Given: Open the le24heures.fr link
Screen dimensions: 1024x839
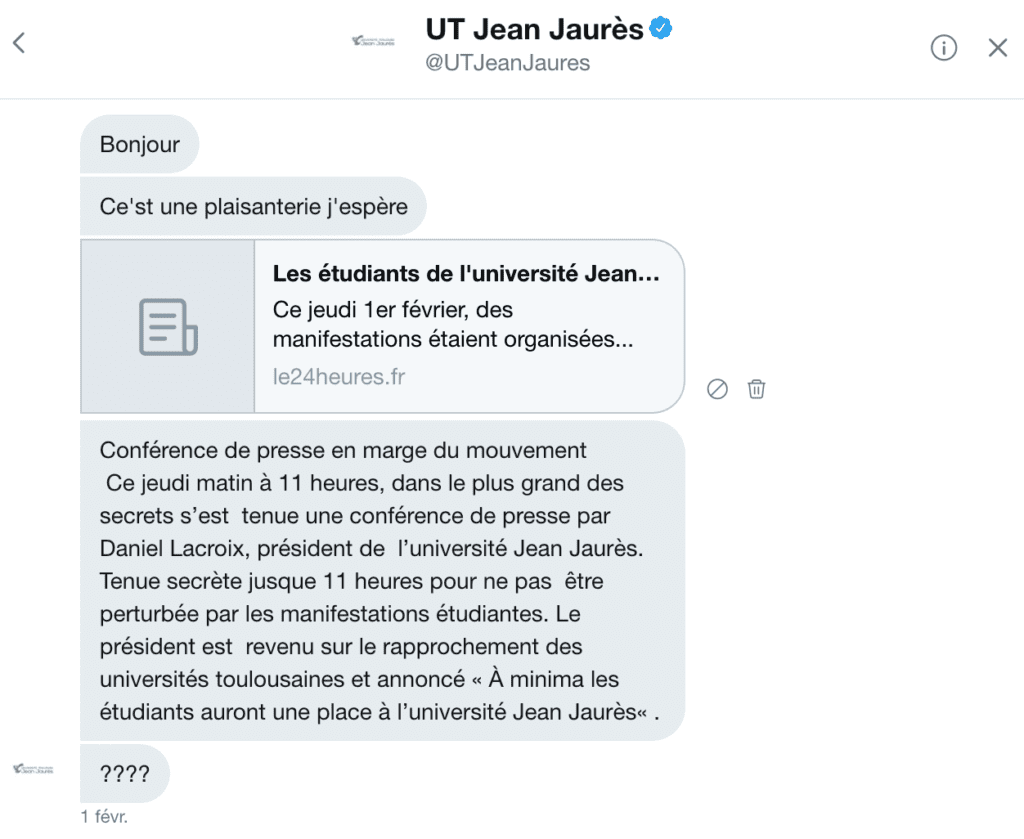Looking at the screenshot, I should point(339,377).
